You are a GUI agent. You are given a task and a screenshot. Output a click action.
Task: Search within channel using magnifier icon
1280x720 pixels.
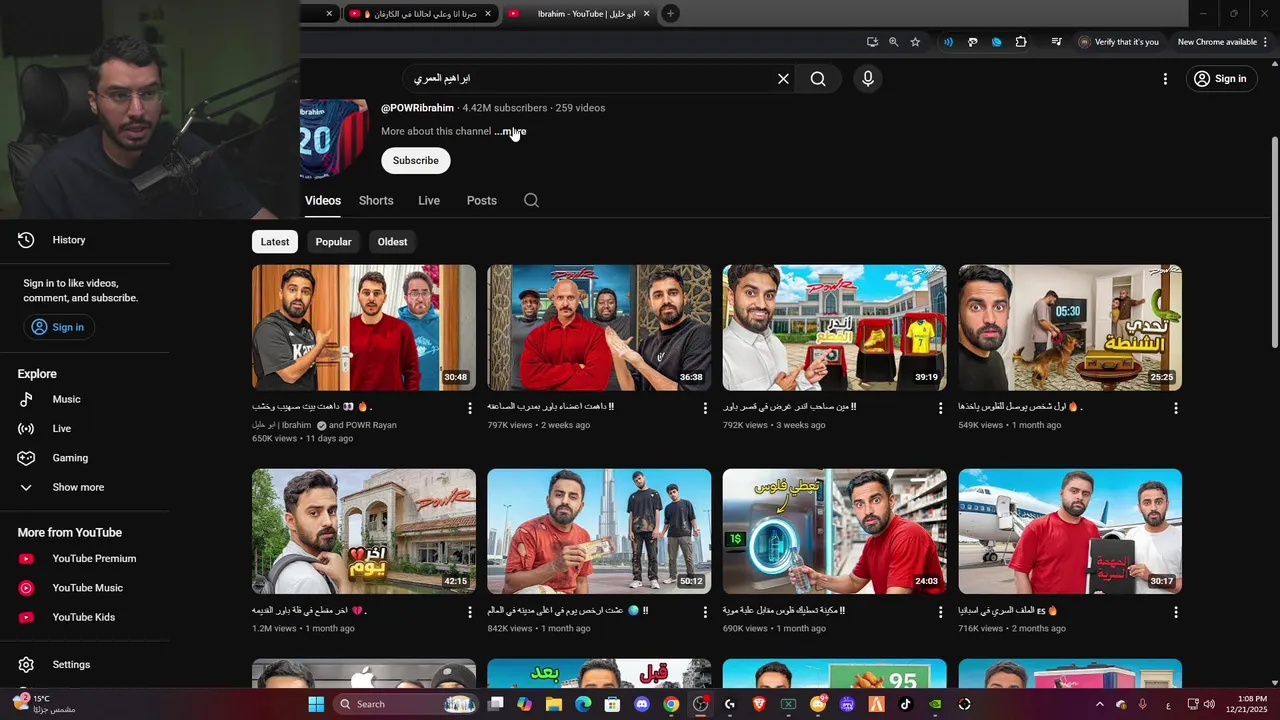click(x=531, y=200)
